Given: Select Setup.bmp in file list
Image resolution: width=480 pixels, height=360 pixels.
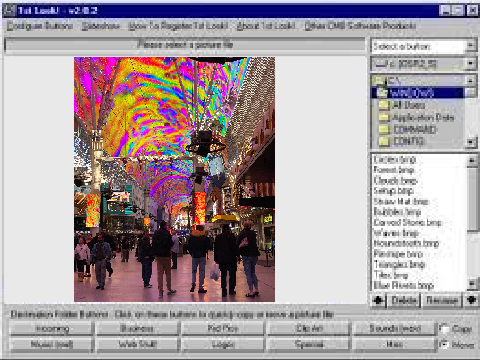Looking at the screenshot, I should coord(393,191).
